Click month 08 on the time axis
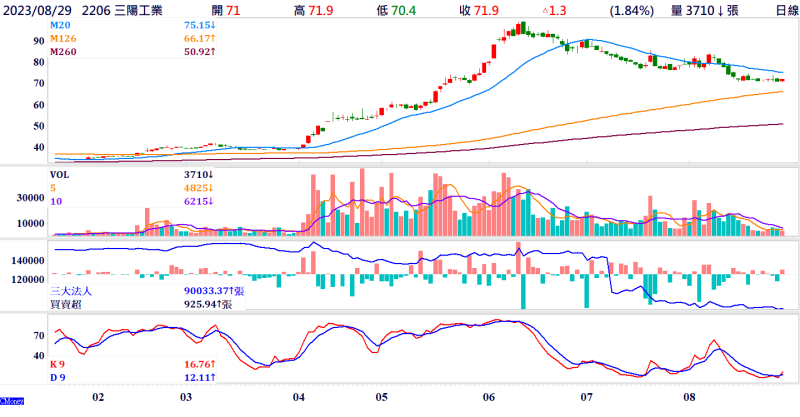Image resolution: width=800 pixels, height=417 pixels. (x=689, y=396)
